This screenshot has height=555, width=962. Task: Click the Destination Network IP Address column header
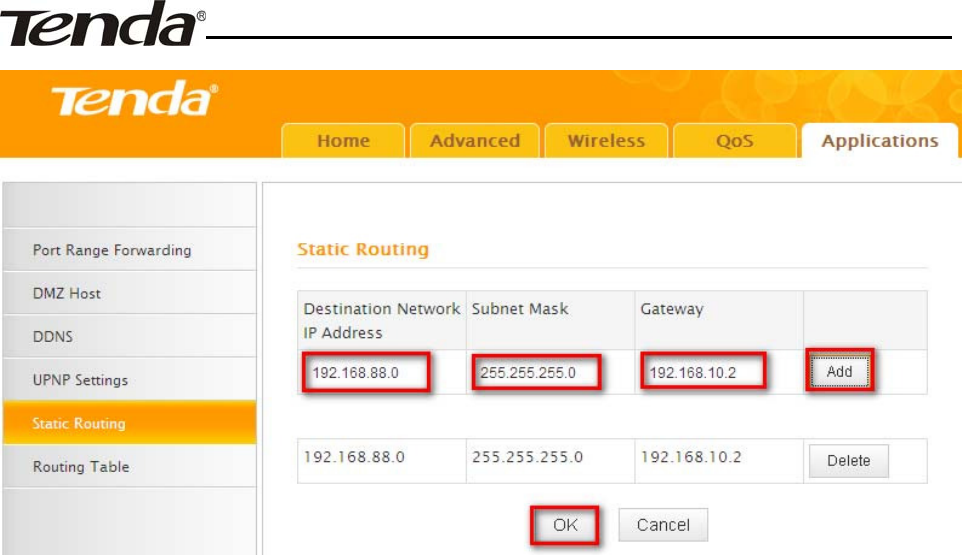click(382, 320)
